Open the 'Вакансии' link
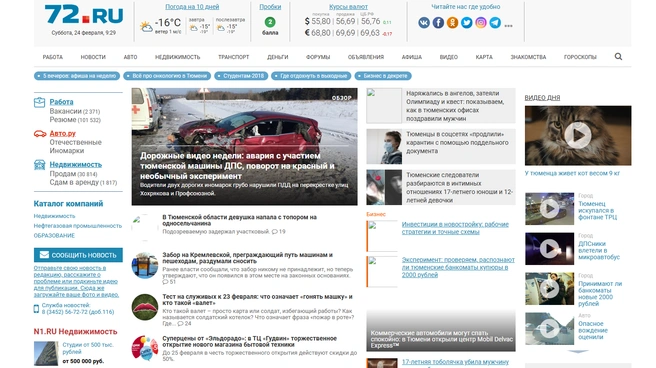Viewport: 656px width, 368px height. (65, 111)
